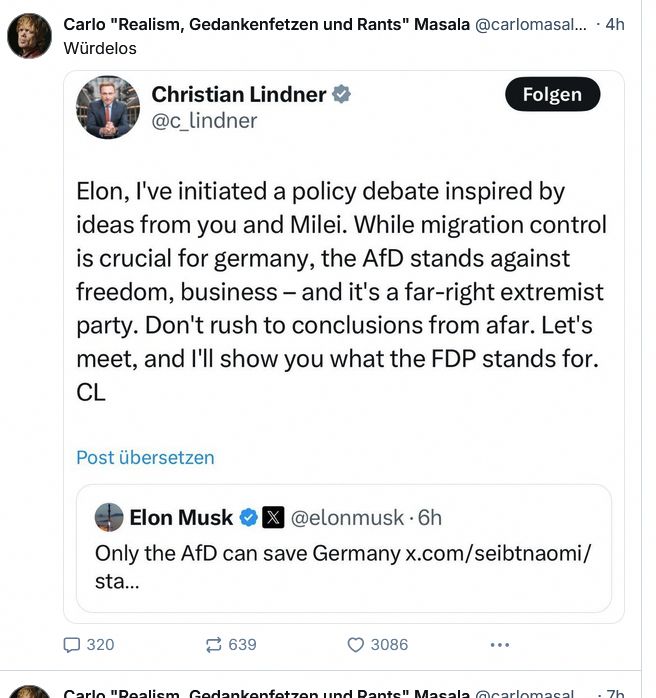Click the 4h timestamp of Carlo's post

pos(615,24)
